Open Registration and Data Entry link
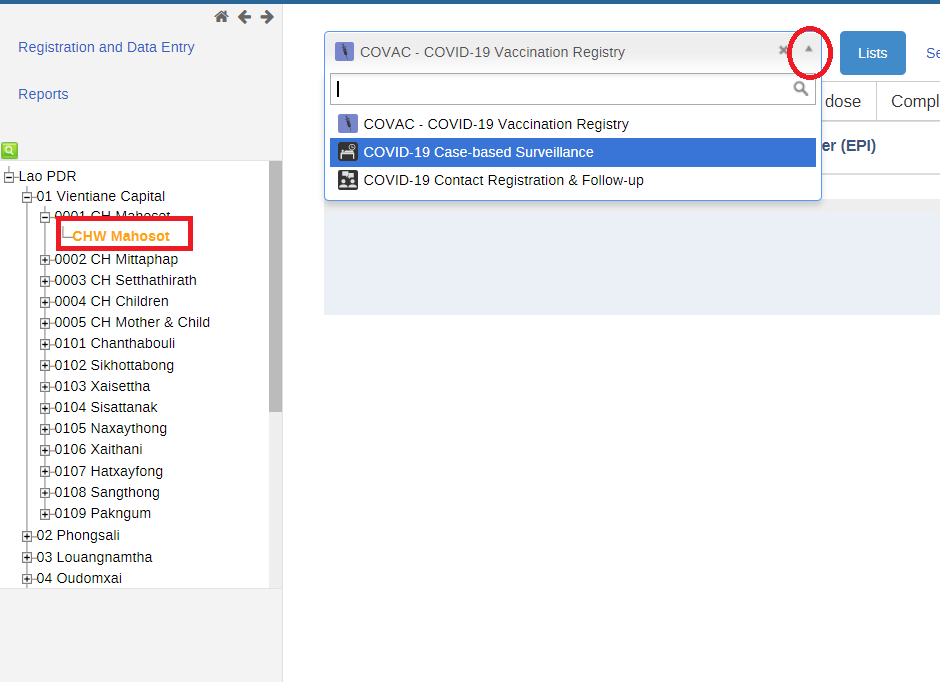Image resolution: width=940 pixels, height=682 pixels. pyautogui.click(x=106, y=47)
